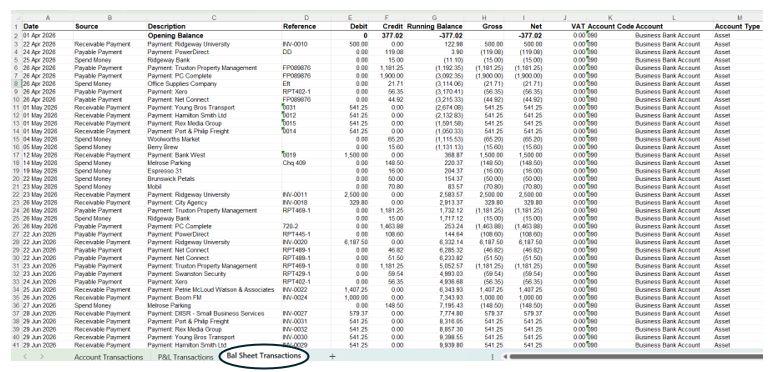
Task: Switch to the Account Transactions sheet tab
Action: (108, 357)
